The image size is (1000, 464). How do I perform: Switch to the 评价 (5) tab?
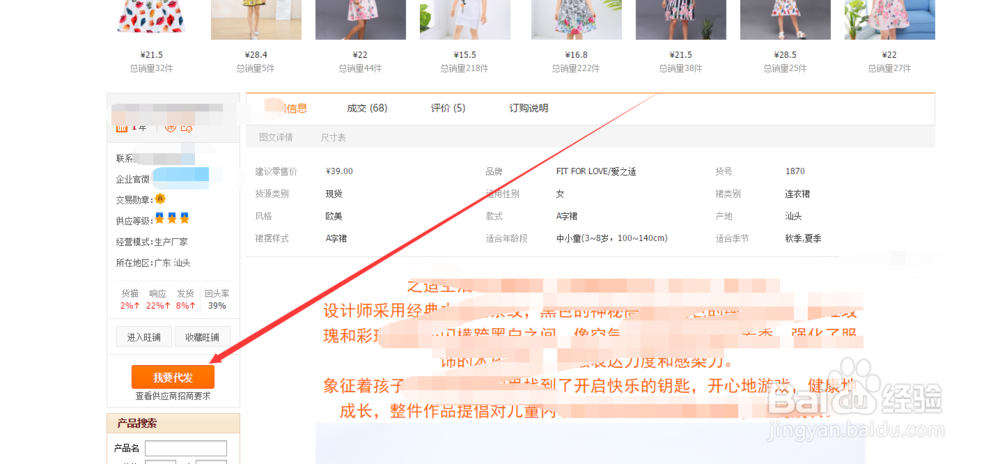coord(448,108)
